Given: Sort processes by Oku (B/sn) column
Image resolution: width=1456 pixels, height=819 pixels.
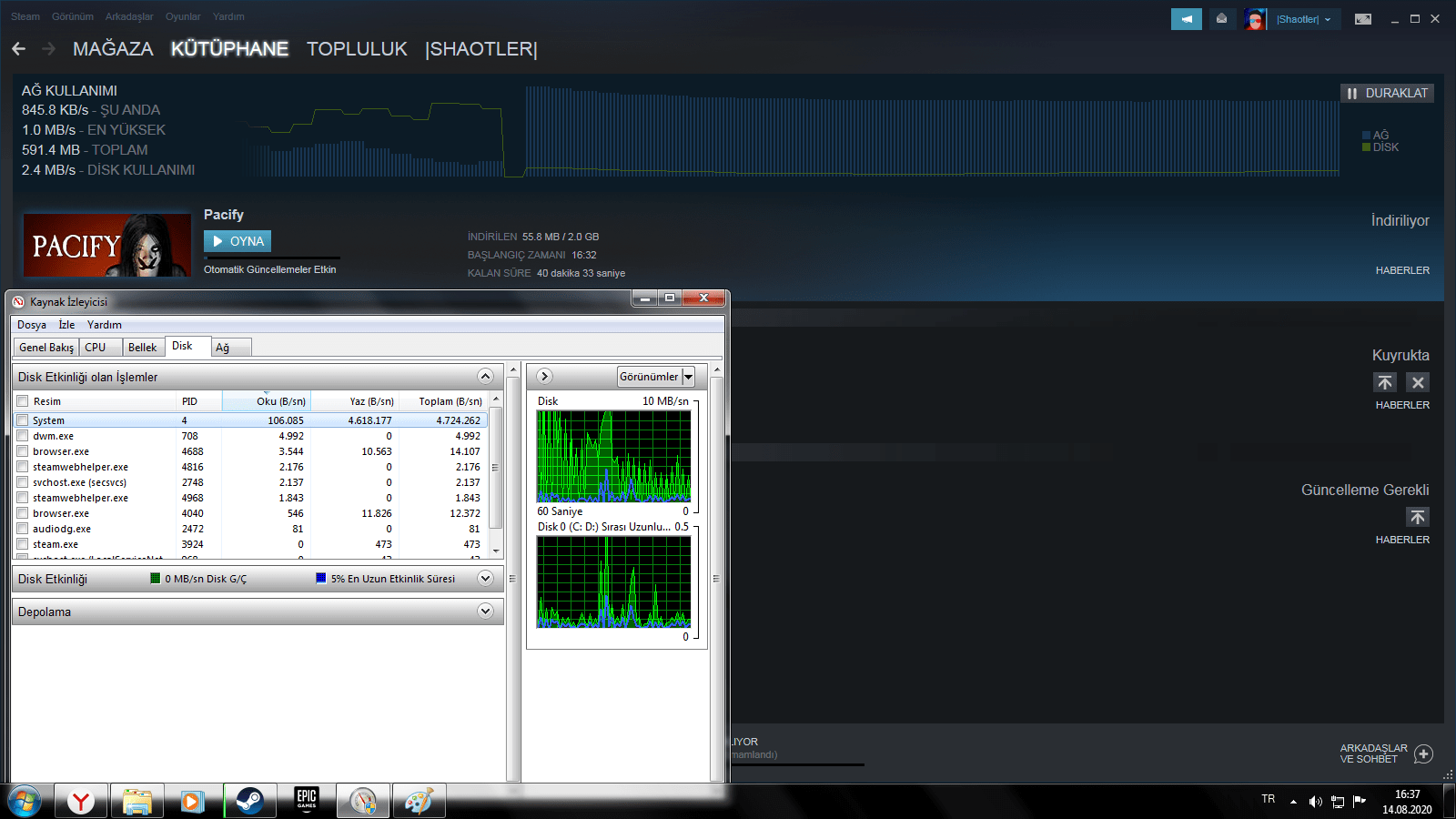Looking at the screenshot, I should click(266, 401).
